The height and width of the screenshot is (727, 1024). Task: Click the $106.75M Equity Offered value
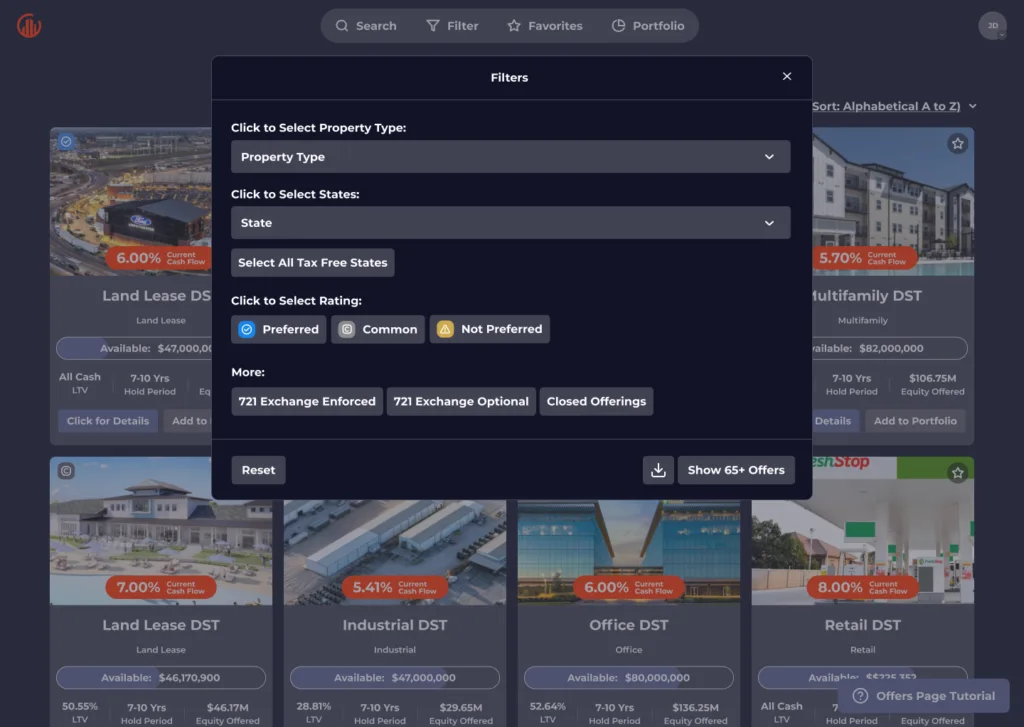click(x=933, y=378)
